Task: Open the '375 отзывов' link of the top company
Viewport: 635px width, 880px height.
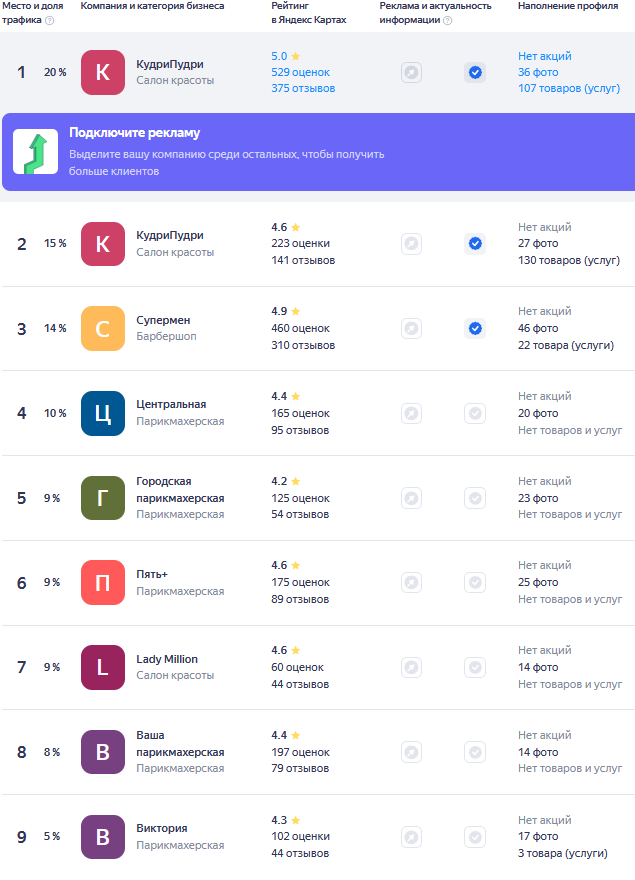Action: [303, 89]
